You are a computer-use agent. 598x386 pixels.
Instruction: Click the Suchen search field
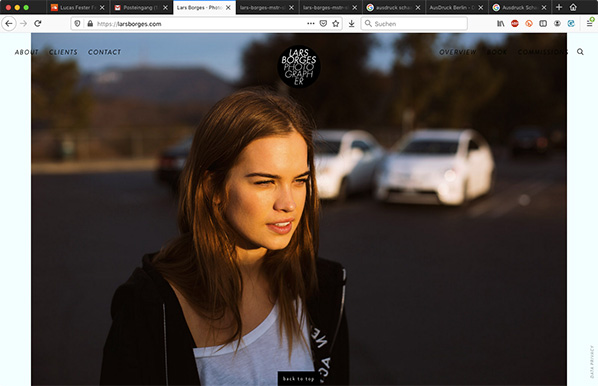(414, 24)
